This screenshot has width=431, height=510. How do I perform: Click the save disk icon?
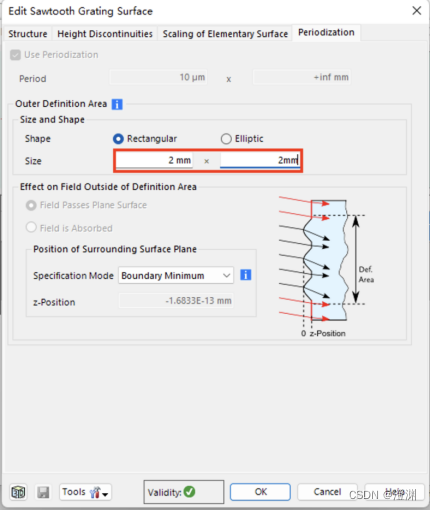point(43,492)
